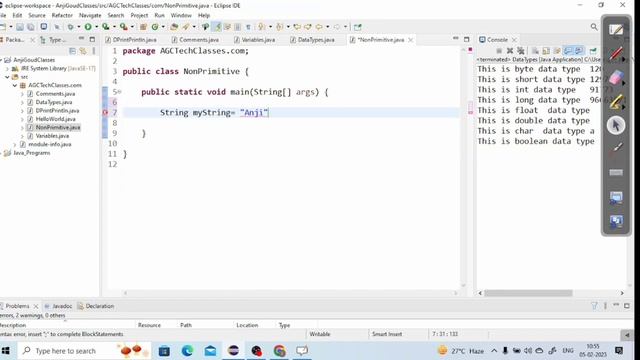Click the Clear Console icon

535,51
